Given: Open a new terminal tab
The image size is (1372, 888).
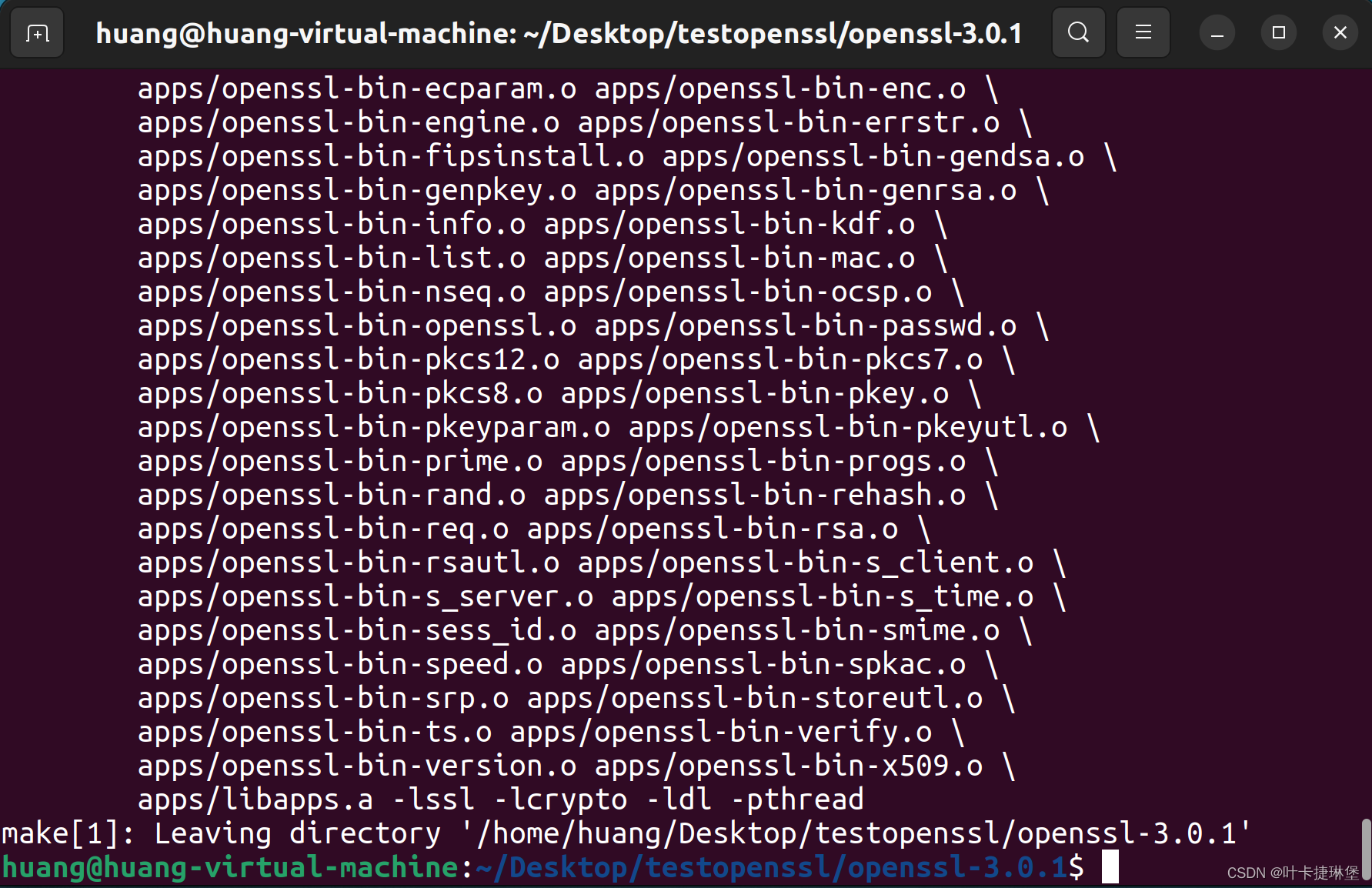Looking at the screenshot, I should pyautogui.click(x=37, y=32).
